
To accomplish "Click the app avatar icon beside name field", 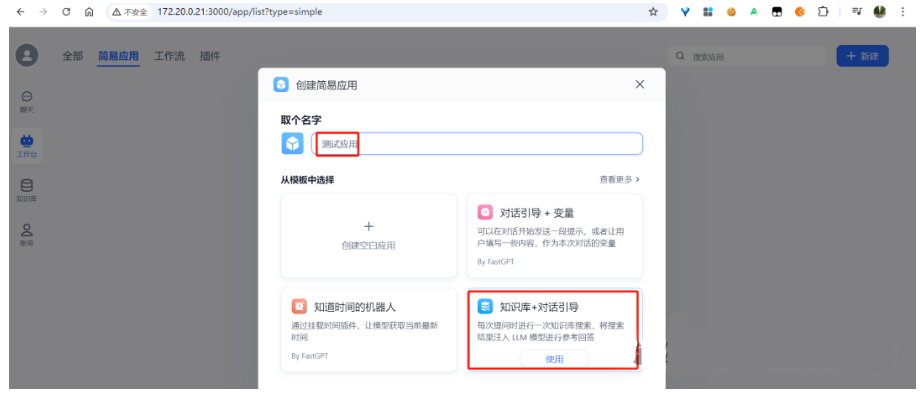I will pos(292,144).
